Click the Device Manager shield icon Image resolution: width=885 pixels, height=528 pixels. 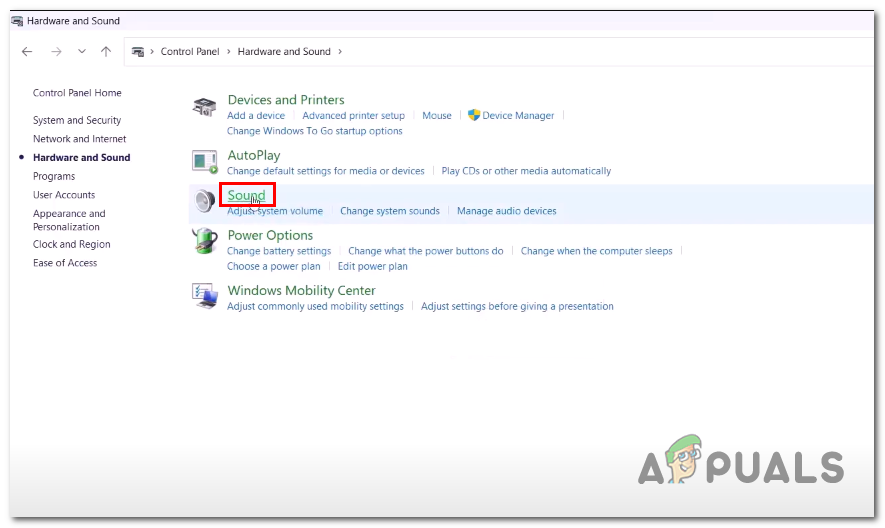click(x=474, y=115)
